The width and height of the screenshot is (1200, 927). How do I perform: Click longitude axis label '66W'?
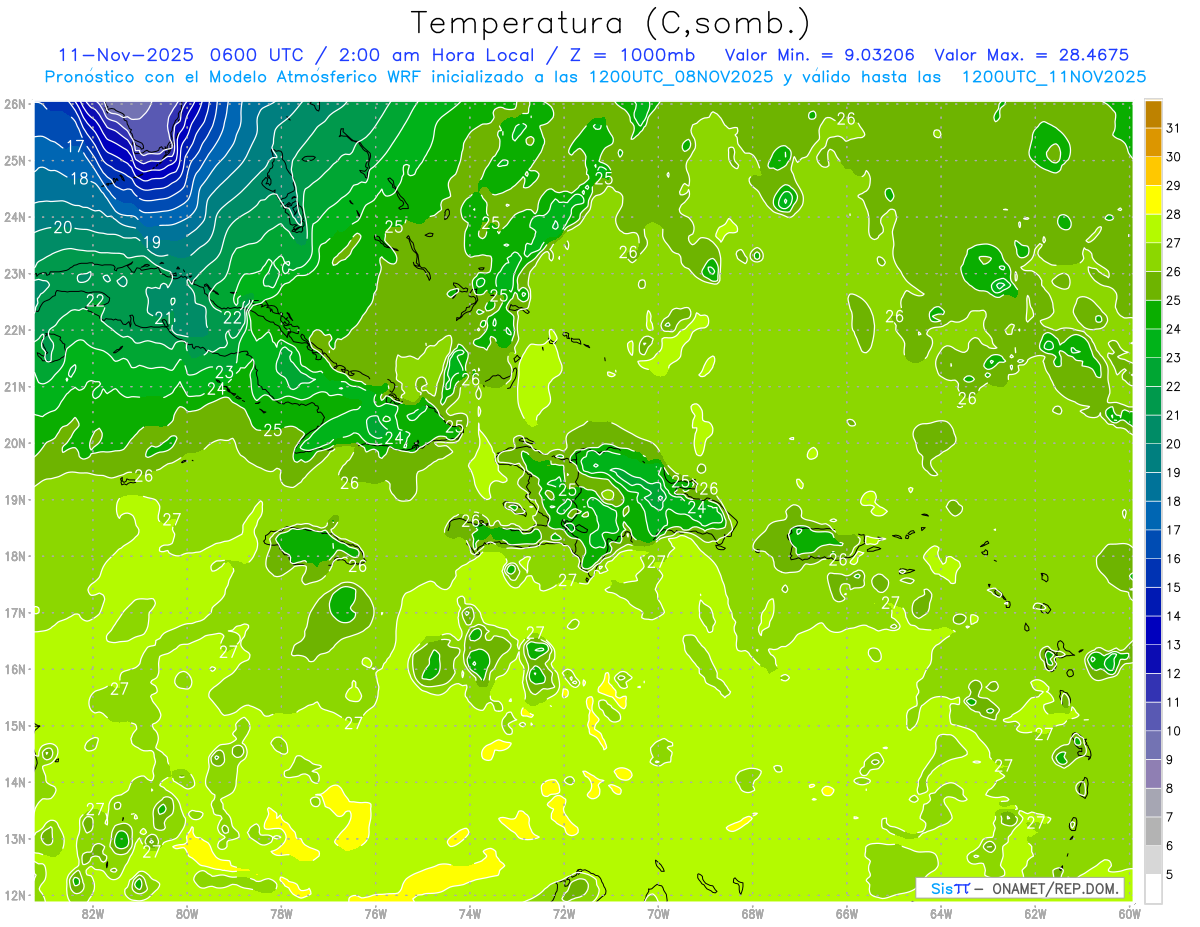(x=846, y=913)
